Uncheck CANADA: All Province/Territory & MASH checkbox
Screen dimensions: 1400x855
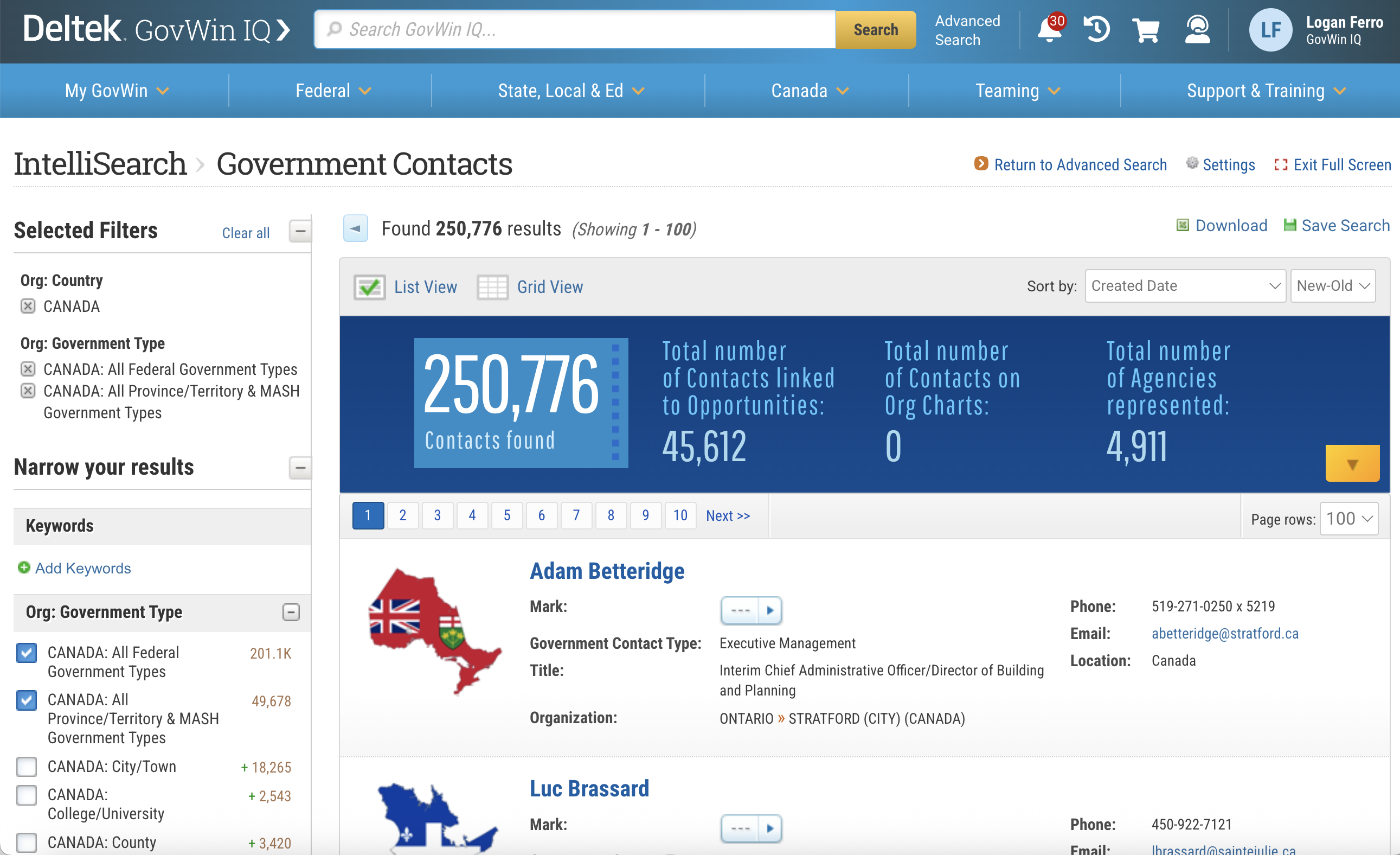pos(26,700)
